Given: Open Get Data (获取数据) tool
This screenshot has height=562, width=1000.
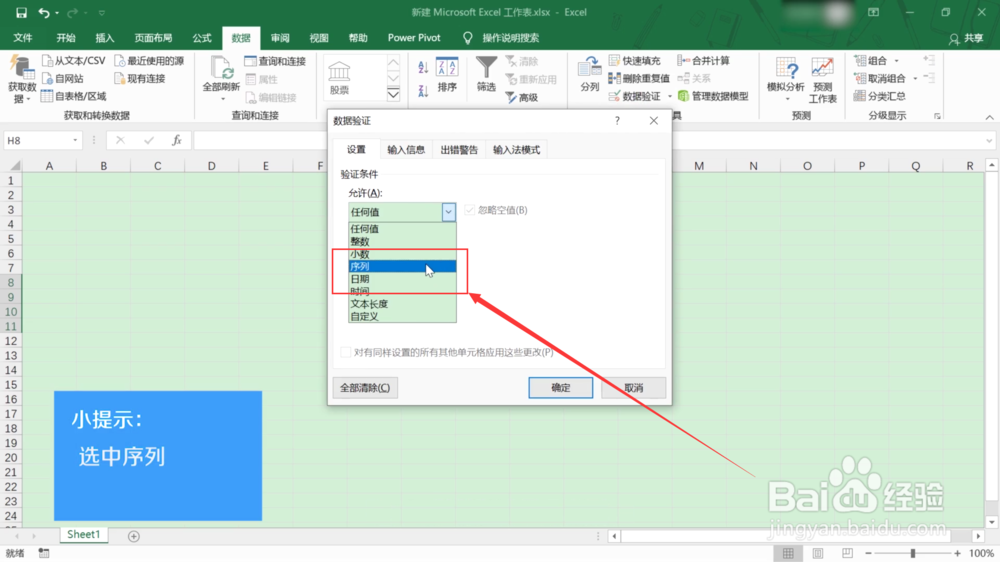Looking at the screenshot, I should pos(21,79).
